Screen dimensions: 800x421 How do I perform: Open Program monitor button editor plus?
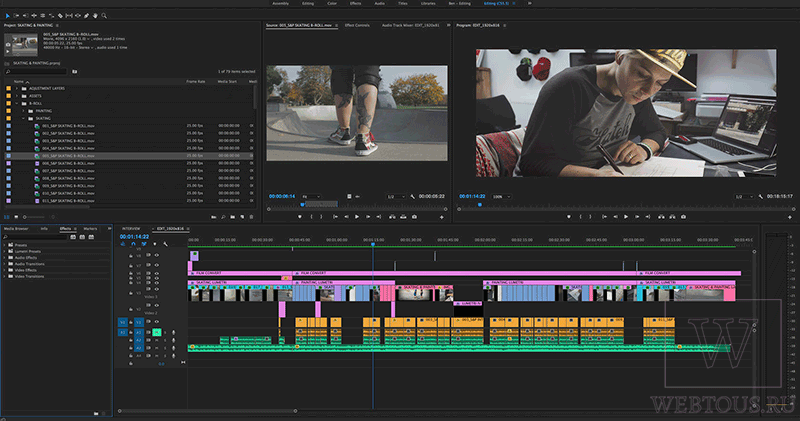click(790, 217)
